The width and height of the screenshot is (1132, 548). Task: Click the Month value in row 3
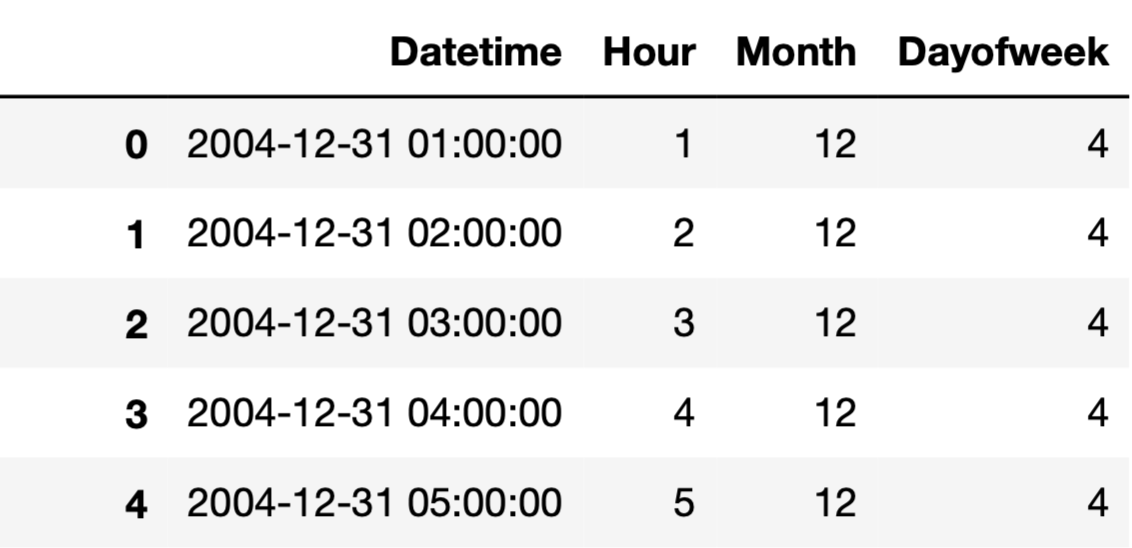point(834,412)
